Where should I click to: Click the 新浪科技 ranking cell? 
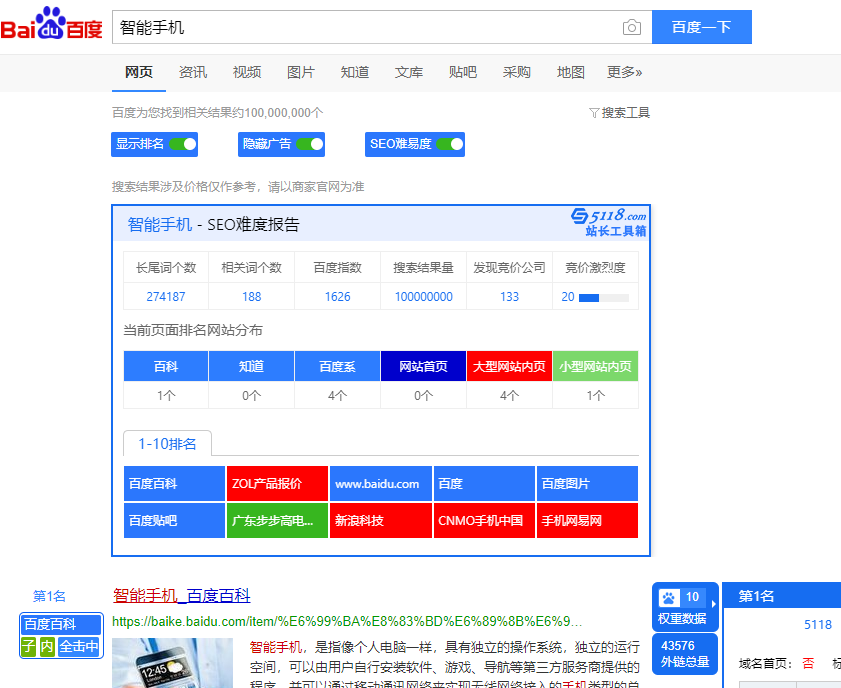(x=381, y=520)
